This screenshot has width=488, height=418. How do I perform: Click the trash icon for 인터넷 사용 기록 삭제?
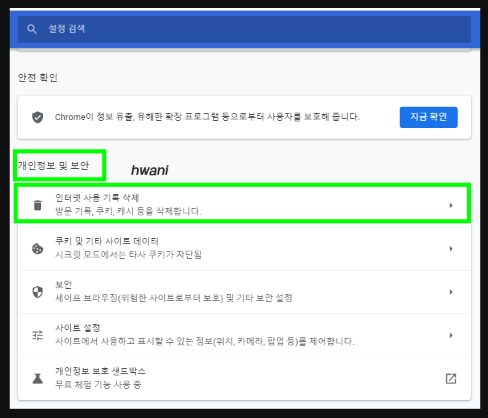click(38, 205)
